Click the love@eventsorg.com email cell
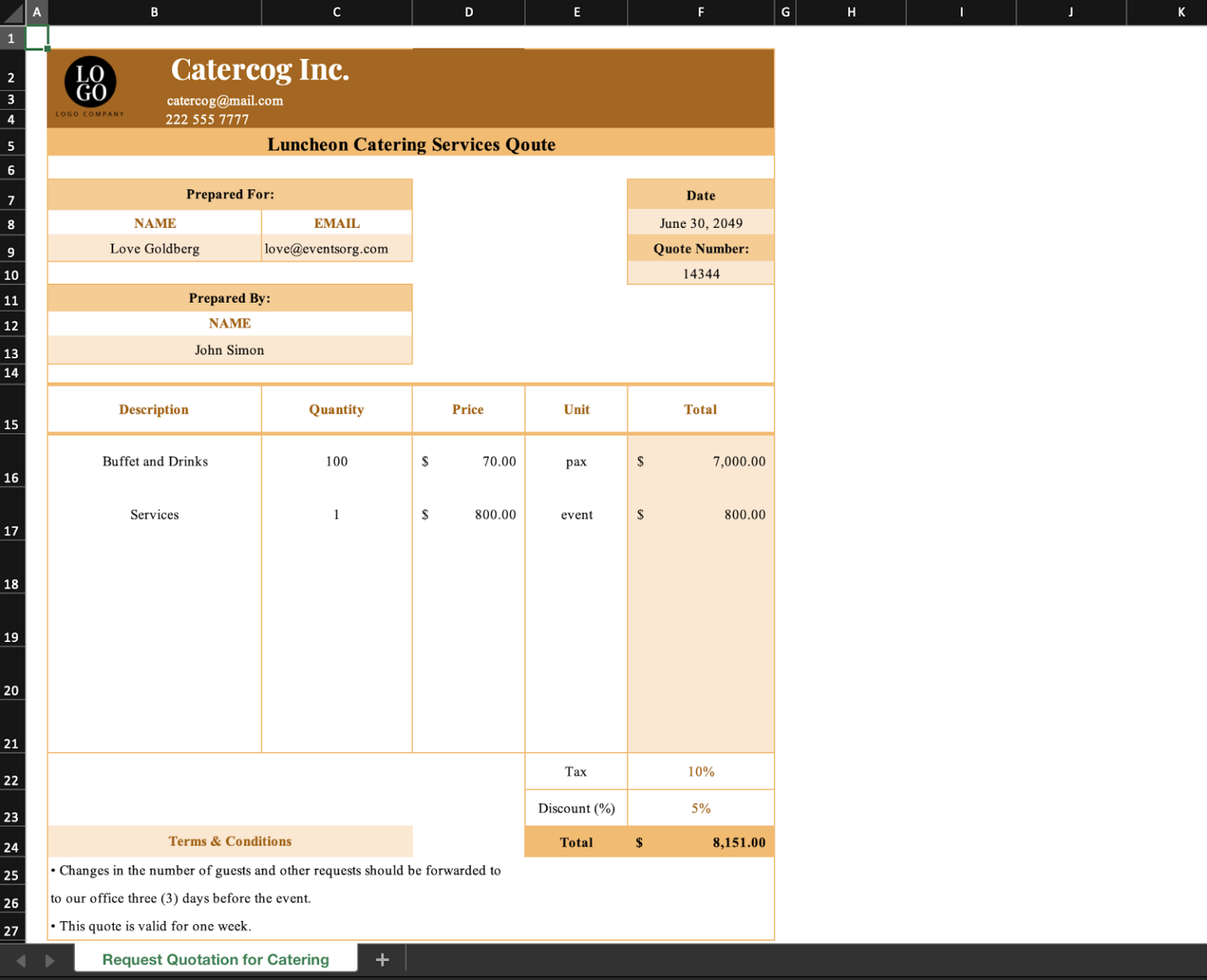Viewport: 1207px width, 980px height. coord(336,248)
